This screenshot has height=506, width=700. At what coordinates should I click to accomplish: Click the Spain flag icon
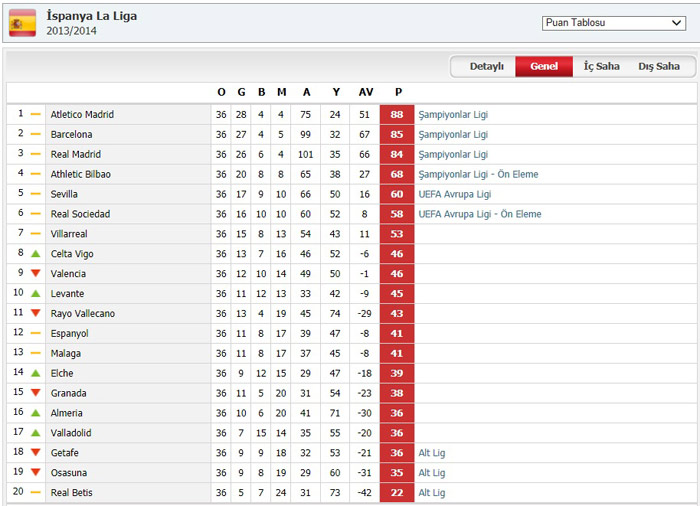22,23
